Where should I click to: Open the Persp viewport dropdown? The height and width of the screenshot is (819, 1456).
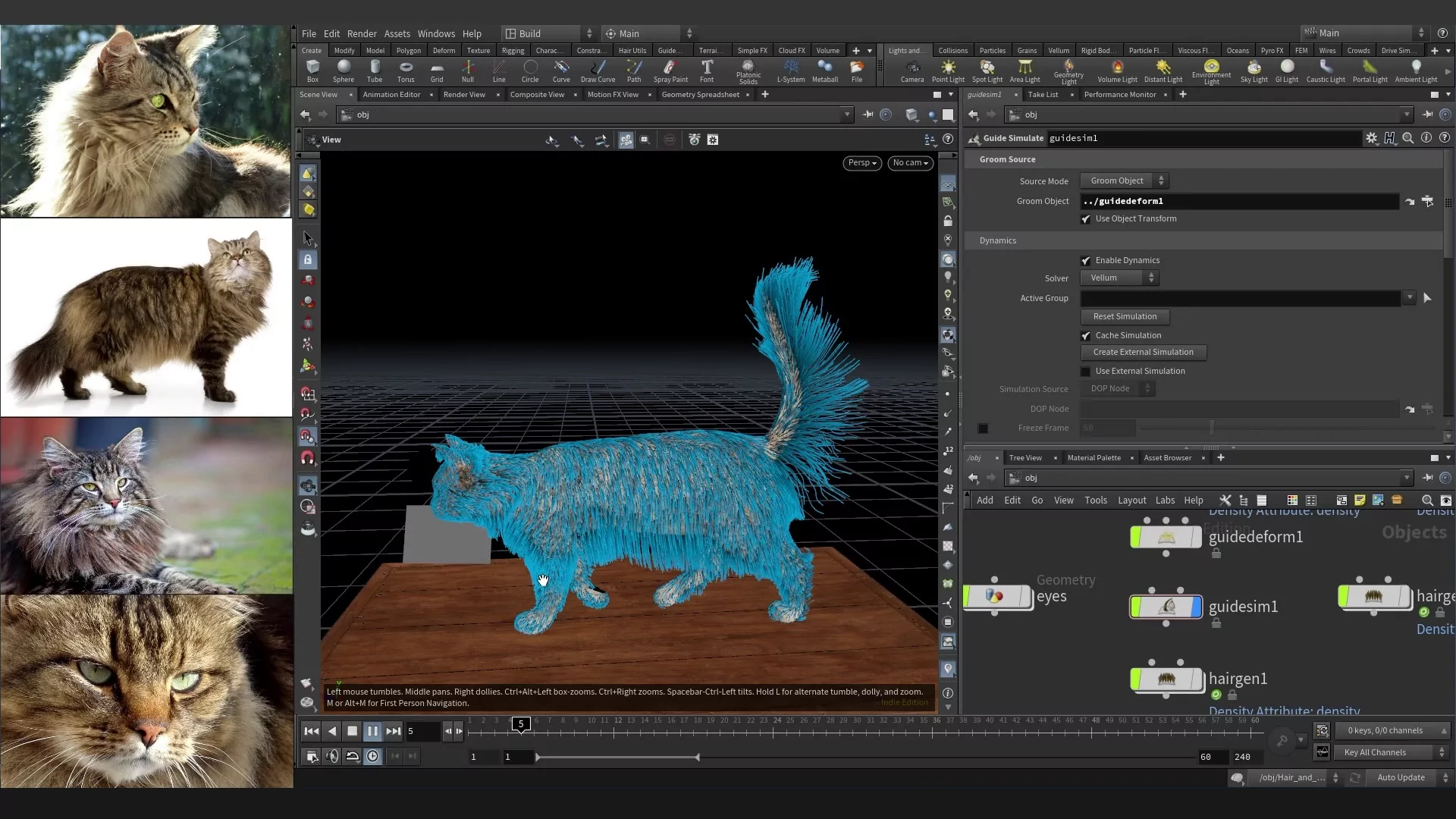pyautogui.click(x=861, y=163)
